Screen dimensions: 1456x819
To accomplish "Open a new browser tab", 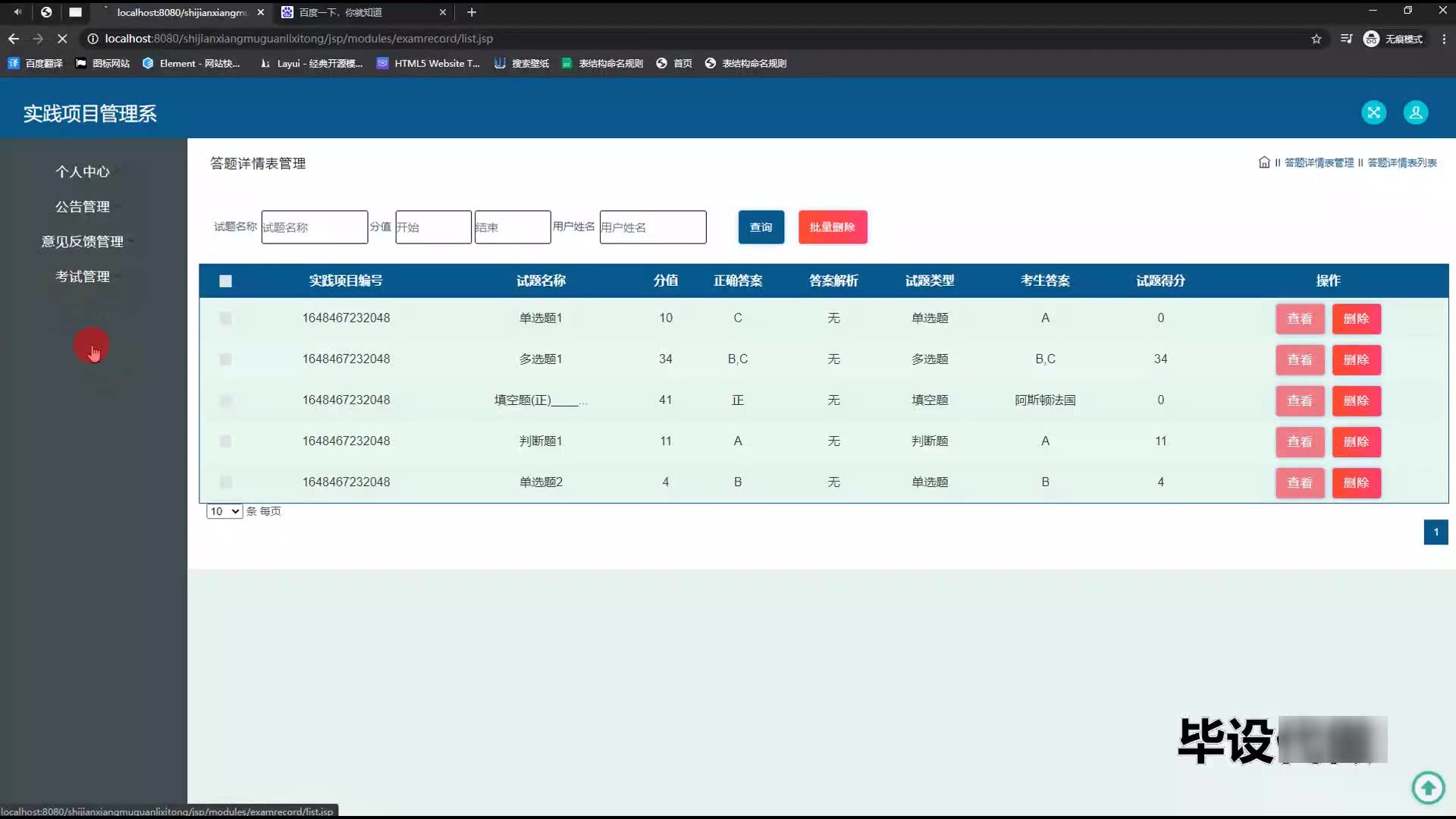I will tap(472, 12).
